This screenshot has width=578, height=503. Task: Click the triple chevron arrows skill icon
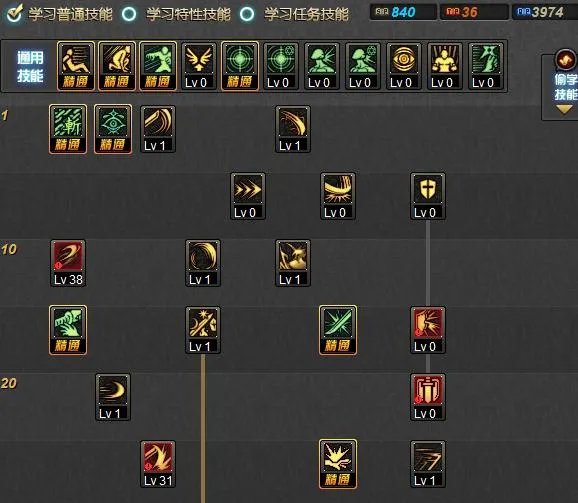248,196
